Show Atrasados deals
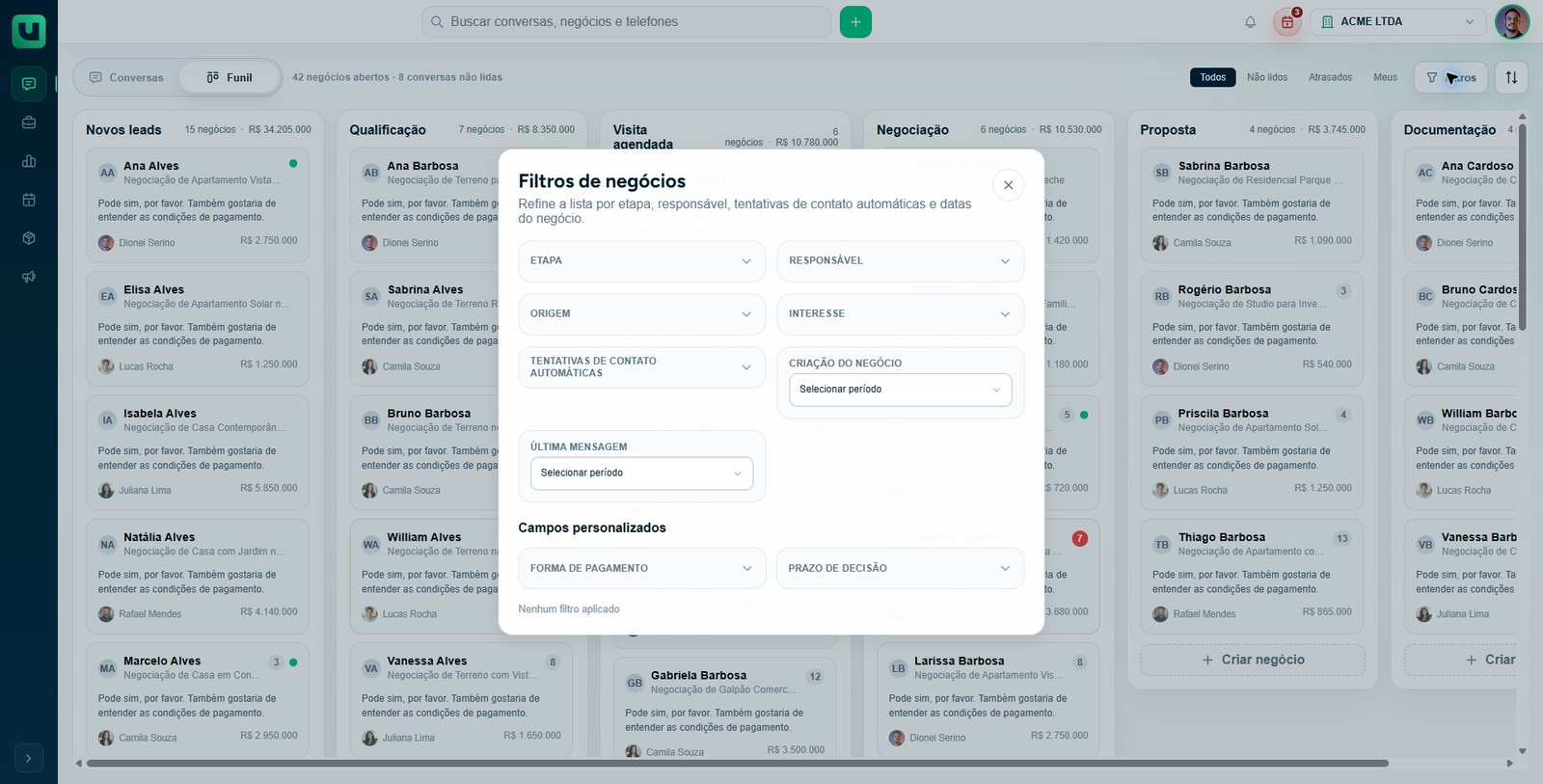The width and height of the screenshot is (1543, 784). [1331, 77]
